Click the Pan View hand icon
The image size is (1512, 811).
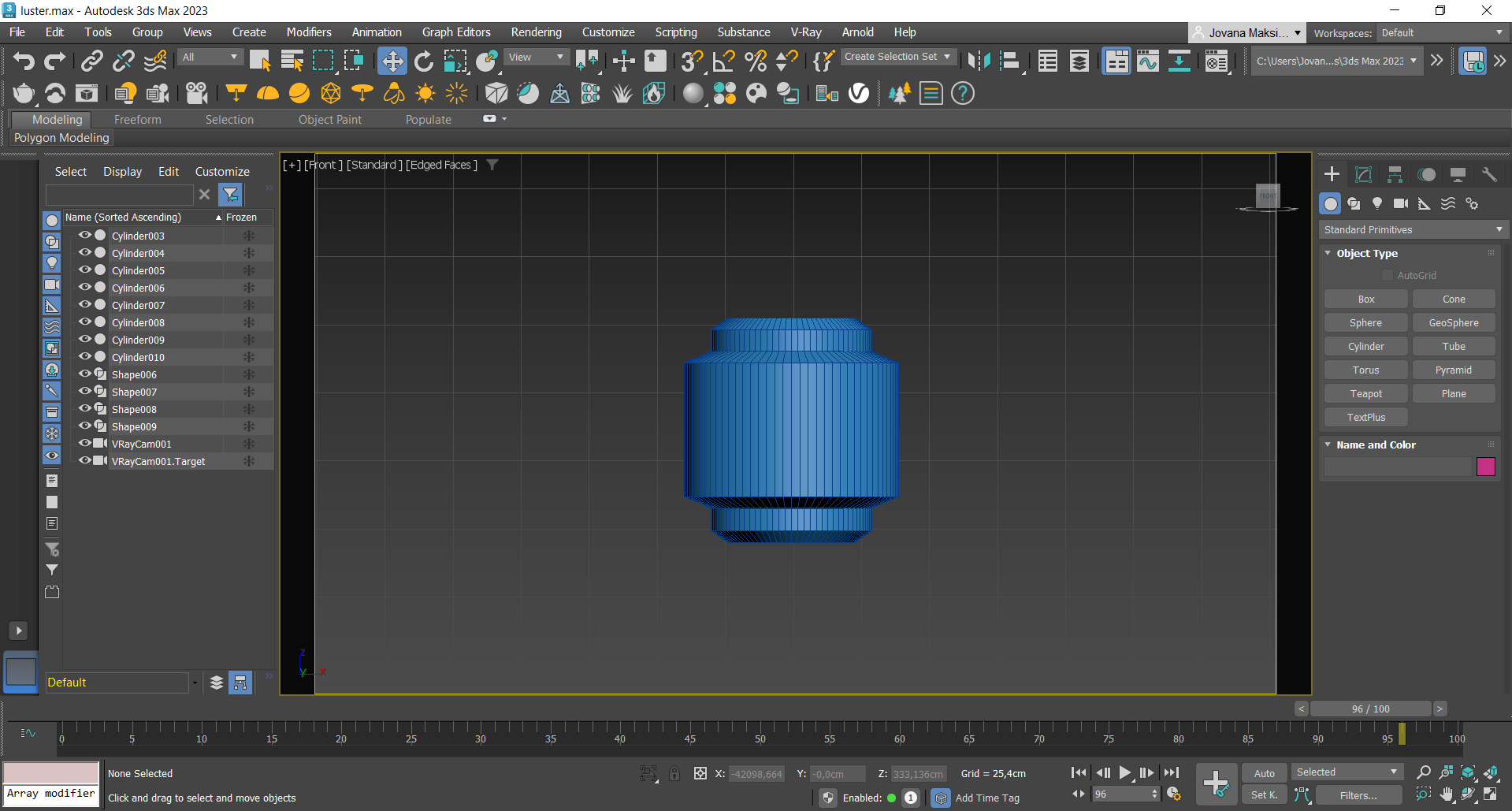click(1447, 794)
